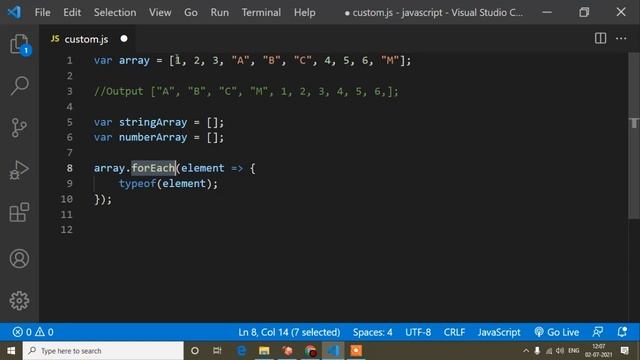Image resolution: width=640 pixels, height=360 pixels.
Task: Open the volume control in tray
Action: click(560, 351)
